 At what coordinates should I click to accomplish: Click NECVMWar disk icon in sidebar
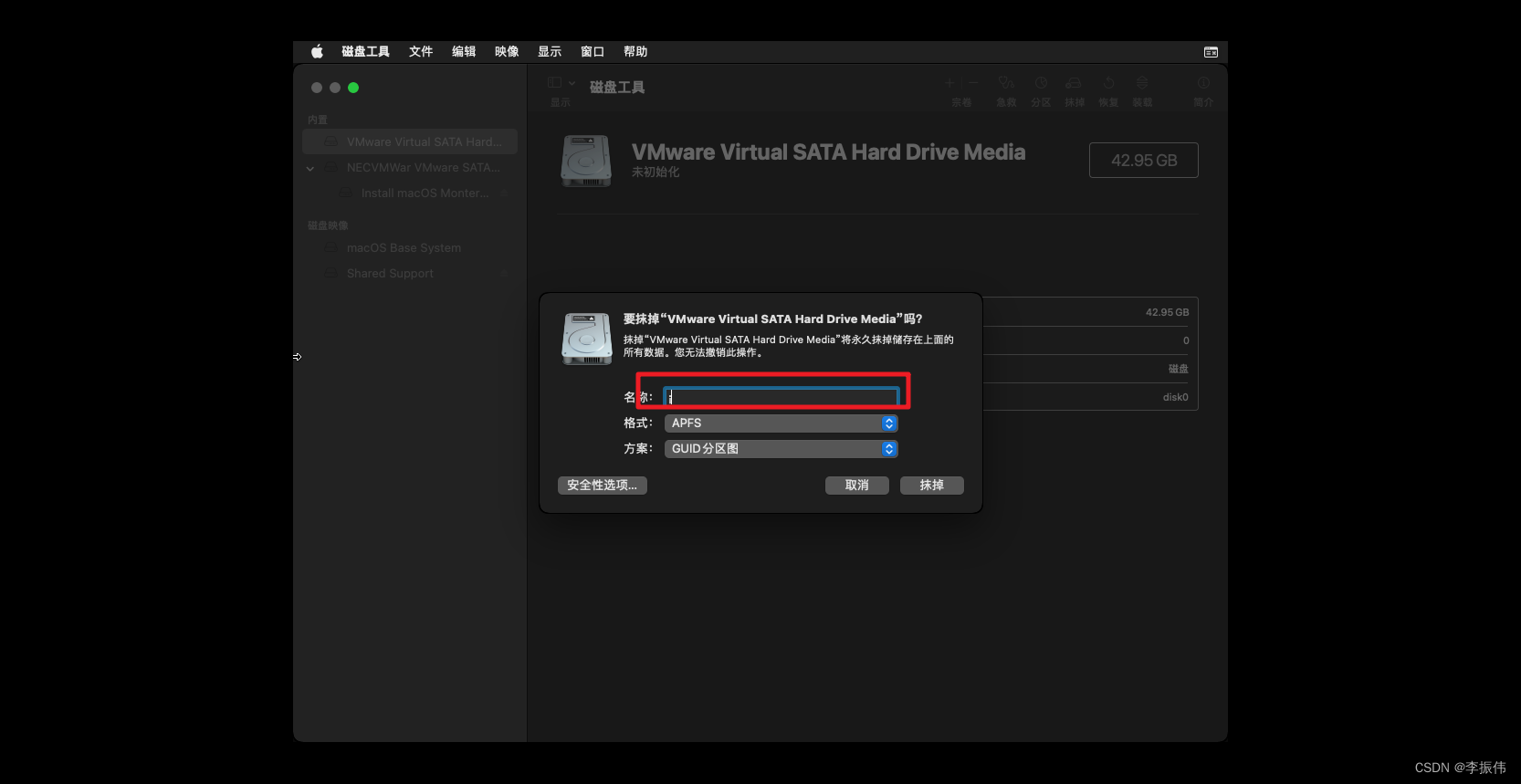coord(331,167)
